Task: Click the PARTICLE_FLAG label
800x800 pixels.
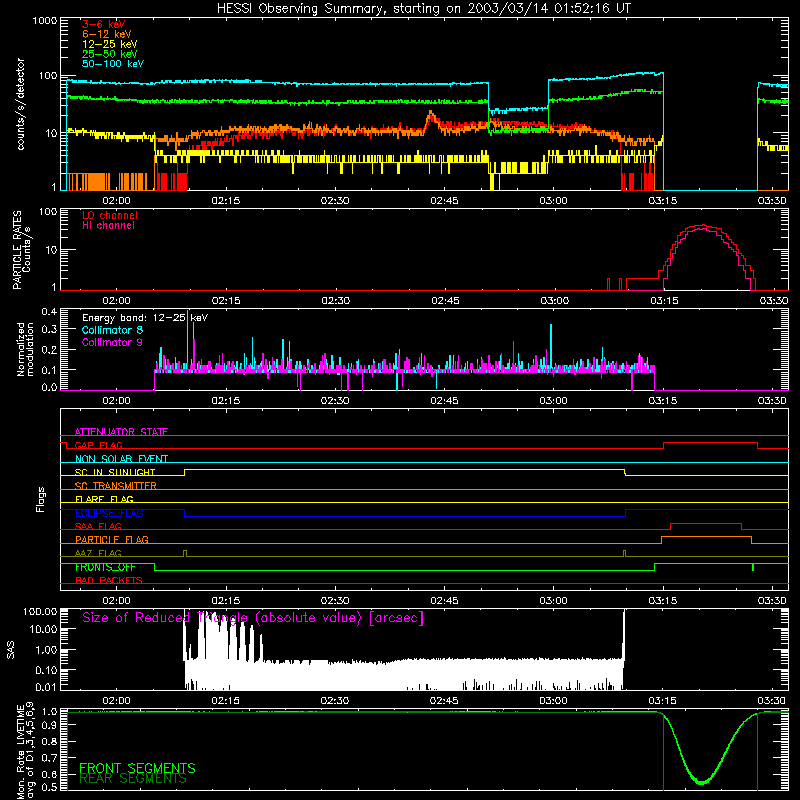Action: [x=112, y=539]
